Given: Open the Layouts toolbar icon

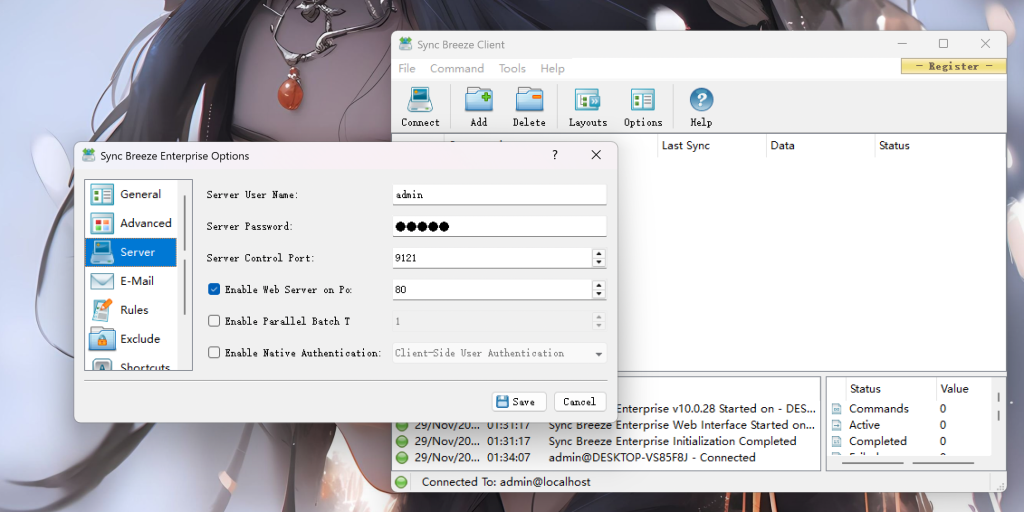Looking at the screenshot, I should (x=587, y=100).
